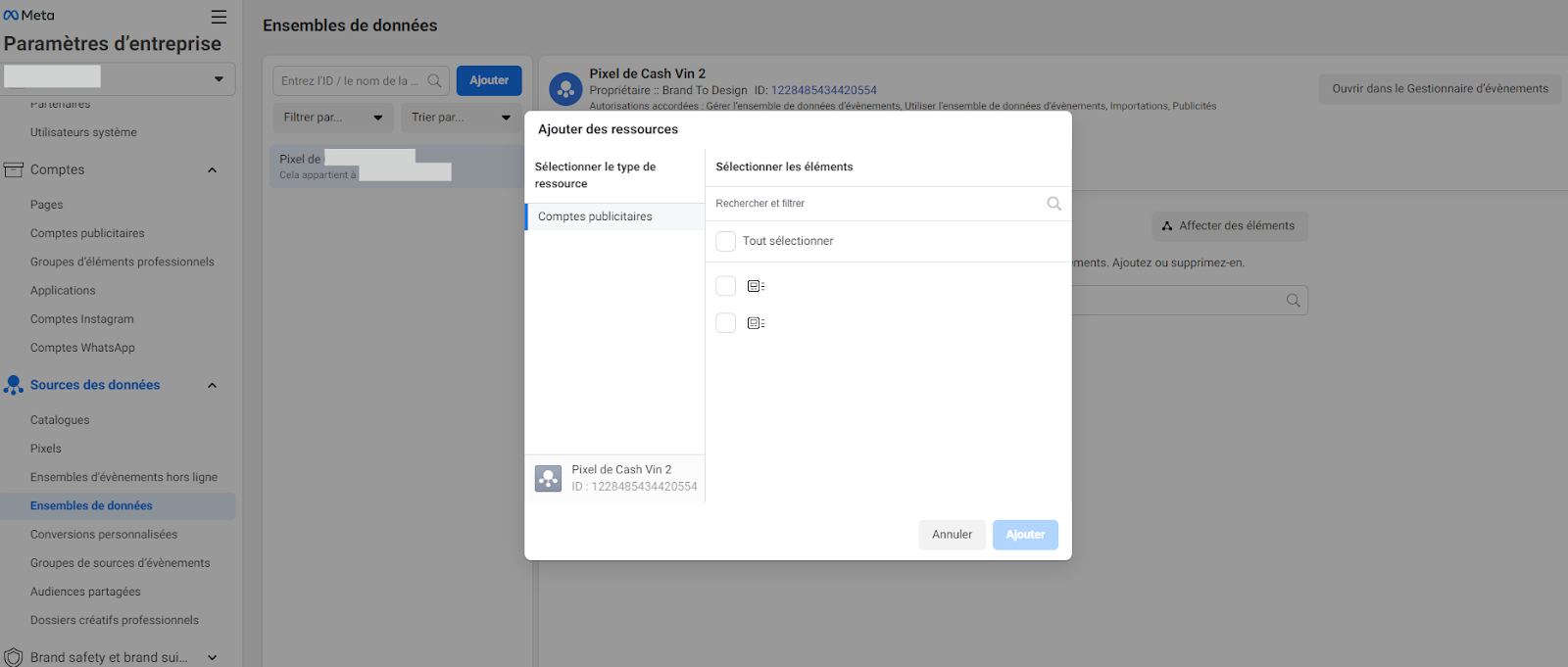Image resolution: width=1568 pixels, height=667 pixels.
Task: Click the first ad account row icon
Action: [x=756, y=286]
